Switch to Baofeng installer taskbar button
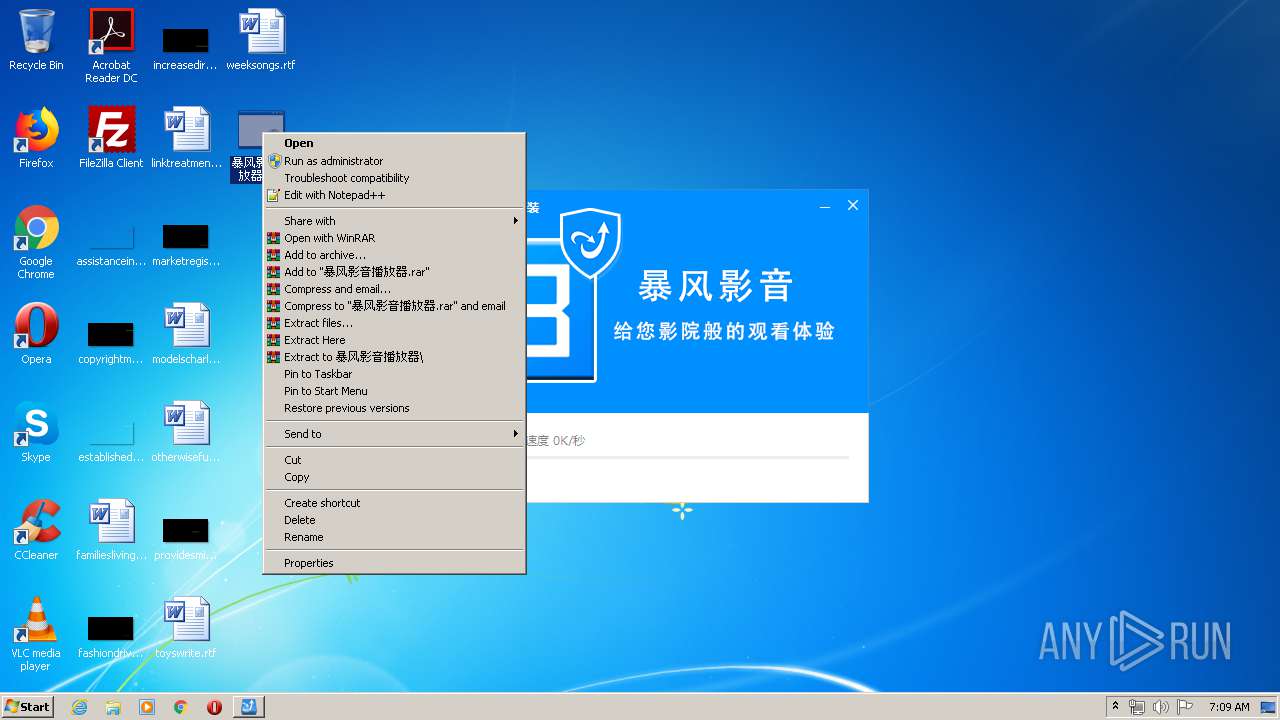 point(248,707)
